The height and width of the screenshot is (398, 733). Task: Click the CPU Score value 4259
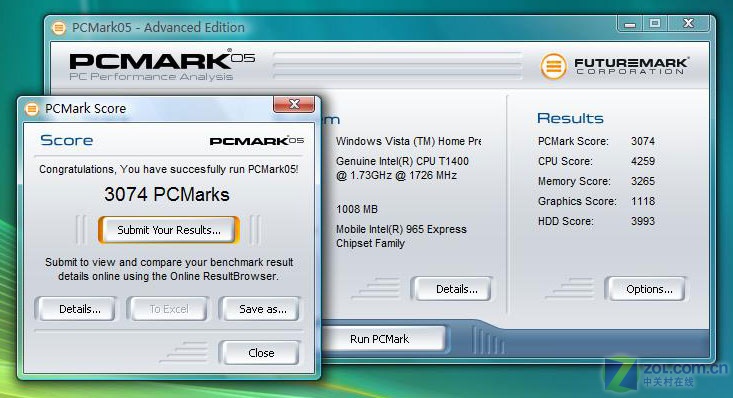[643, 161]
